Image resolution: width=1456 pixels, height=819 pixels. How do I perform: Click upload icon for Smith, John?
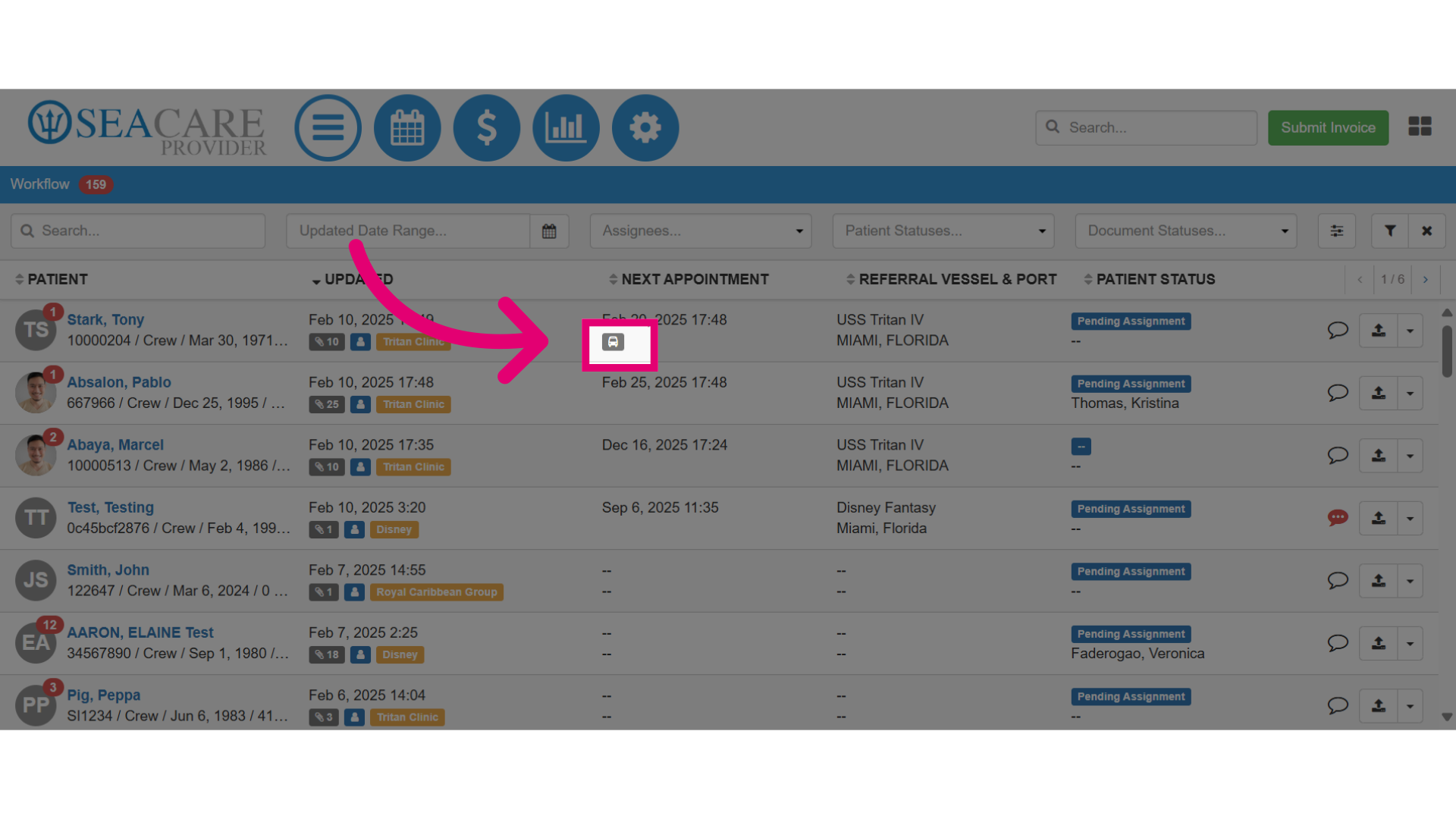pyautogui.click(x=1379, y=581)
